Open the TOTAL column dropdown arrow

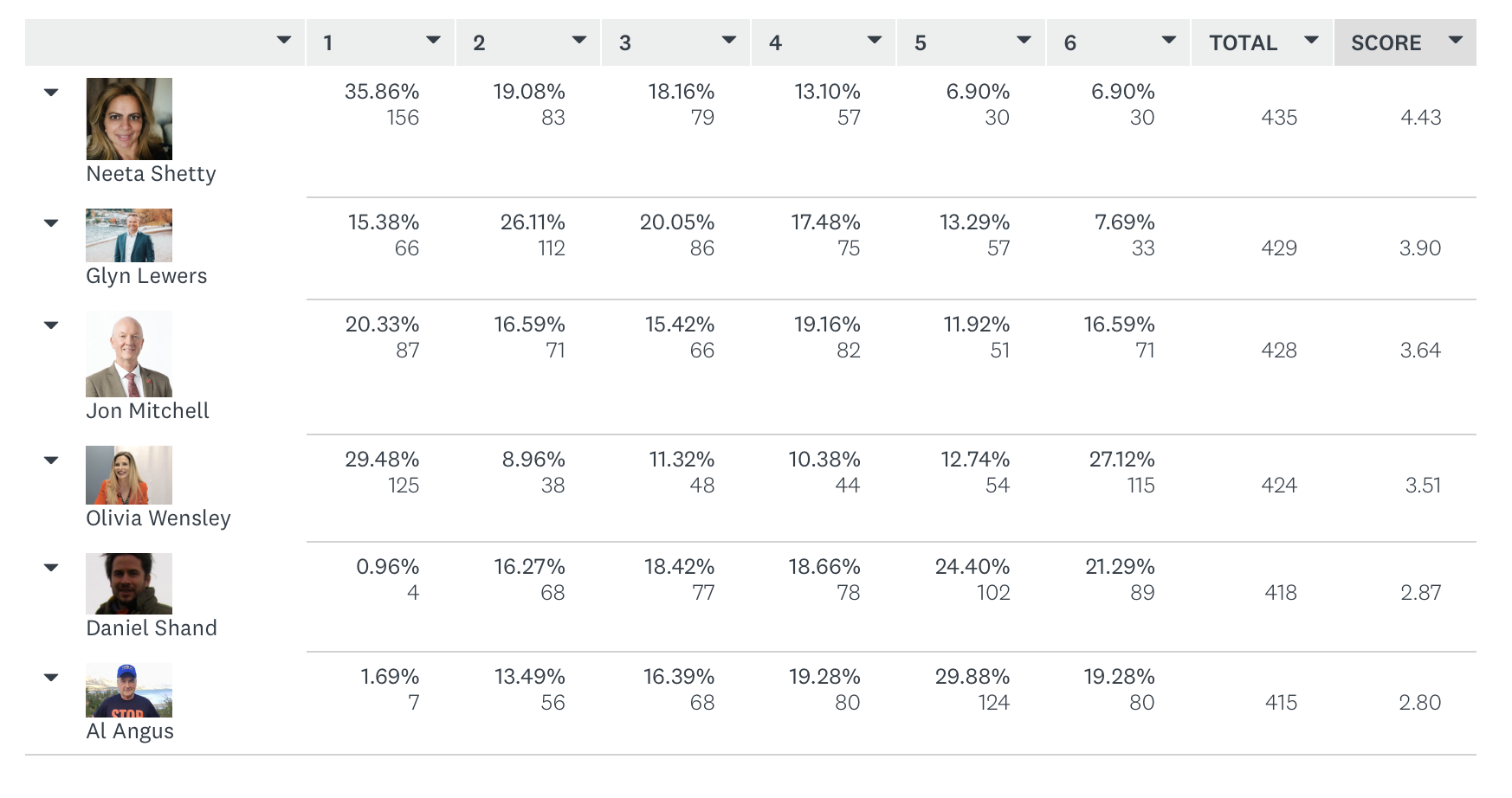point(1311,41)
